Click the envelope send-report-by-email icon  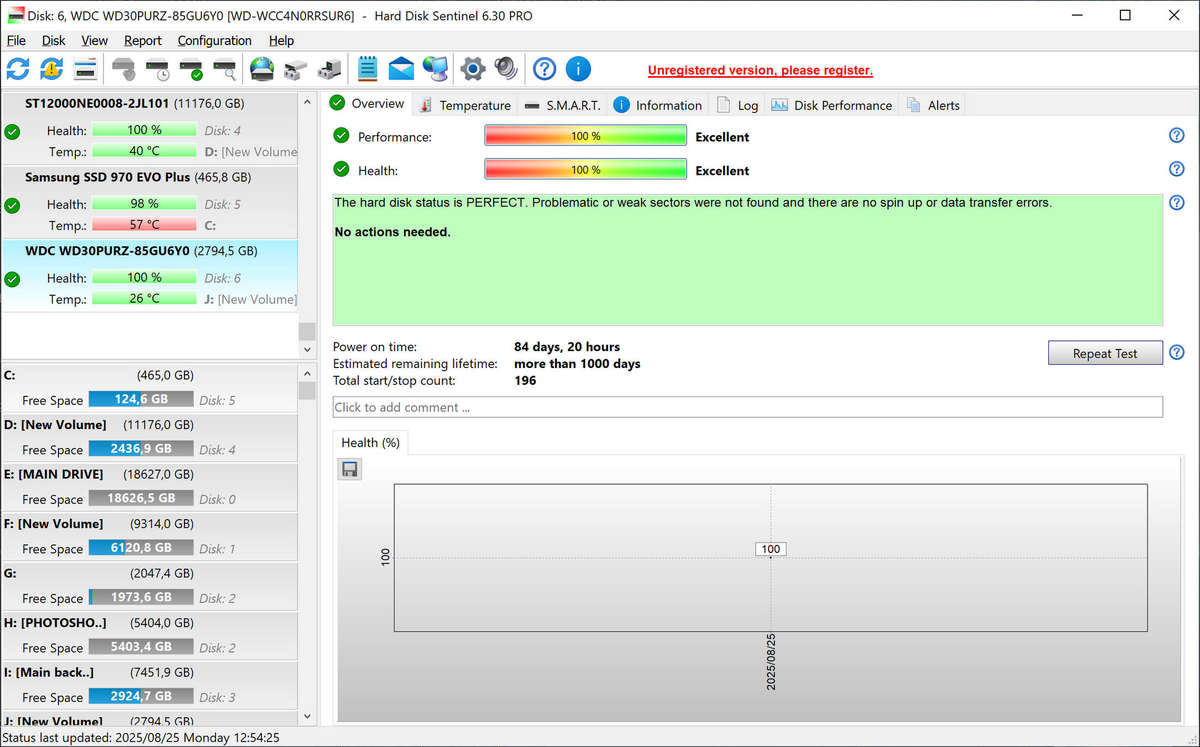pos(401,69)
